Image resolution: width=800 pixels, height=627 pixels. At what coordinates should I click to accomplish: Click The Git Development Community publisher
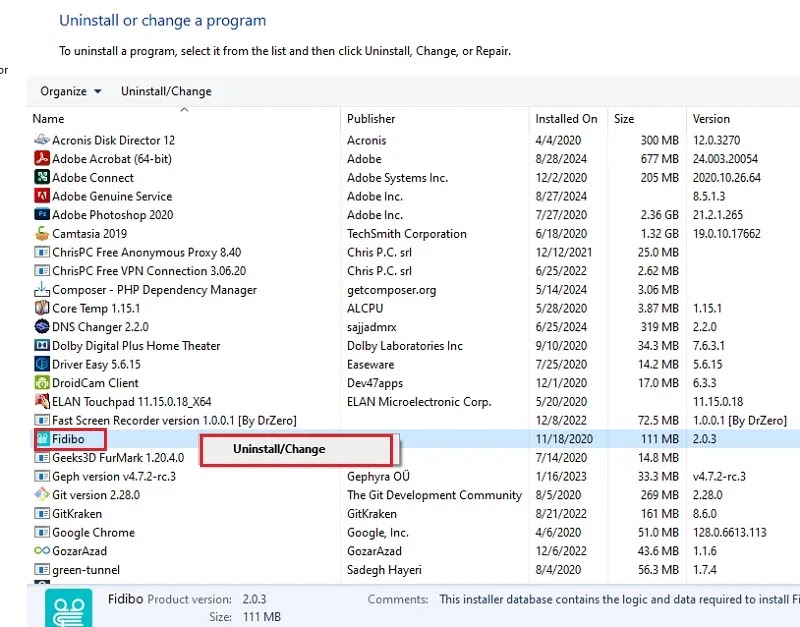coord(434,495)
